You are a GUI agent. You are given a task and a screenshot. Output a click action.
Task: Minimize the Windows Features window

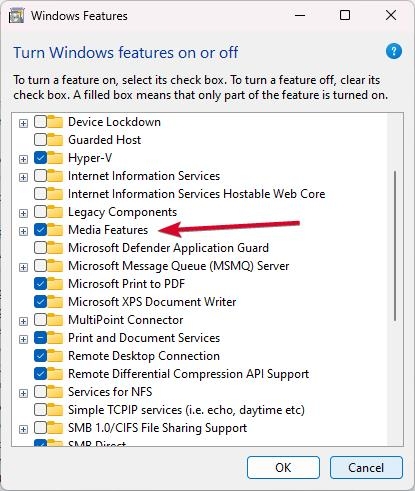pyautogui.click(x=300, y=15)
